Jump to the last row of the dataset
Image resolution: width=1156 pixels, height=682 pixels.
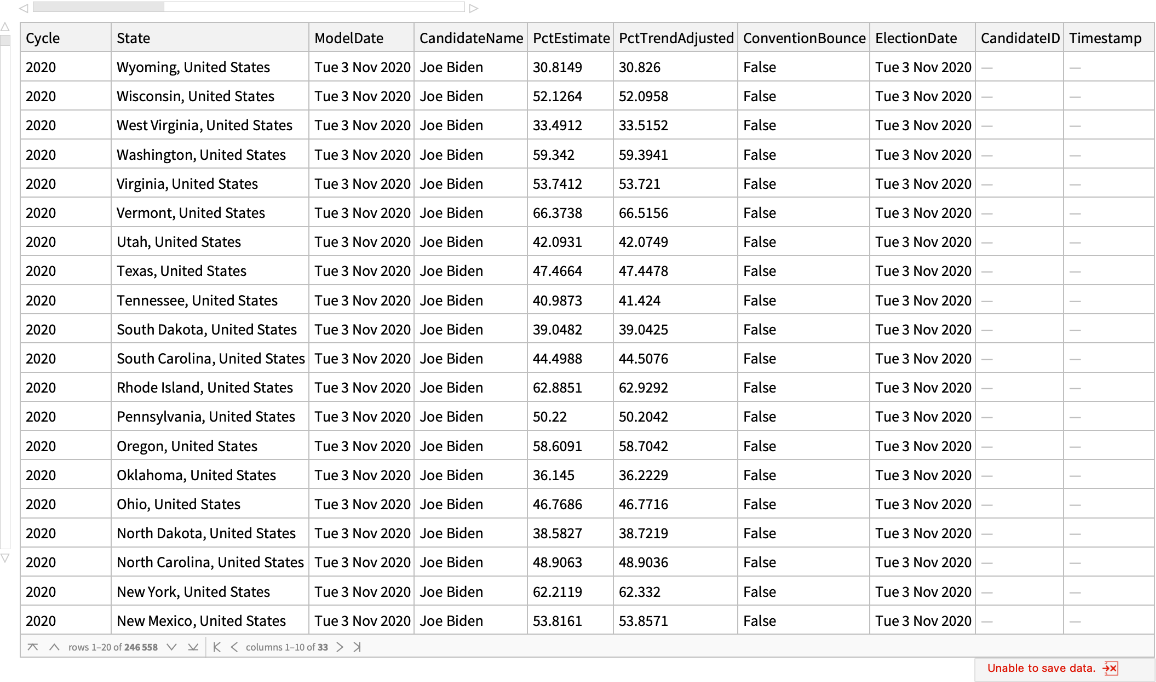[x=193, y=647]
